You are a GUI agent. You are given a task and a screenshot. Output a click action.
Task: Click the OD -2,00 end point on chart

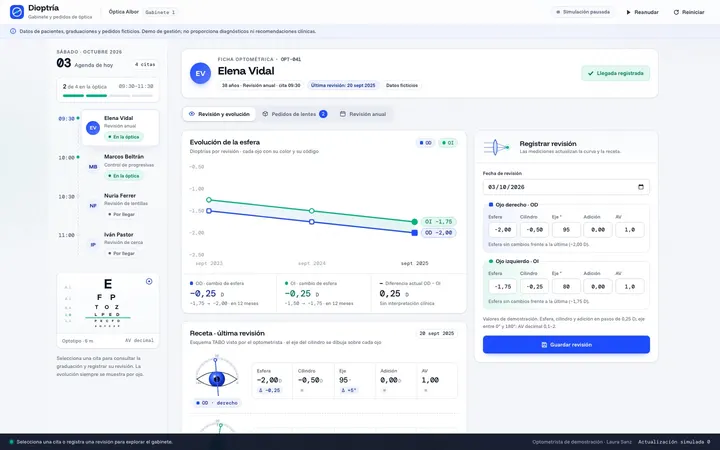click(415, 233)
